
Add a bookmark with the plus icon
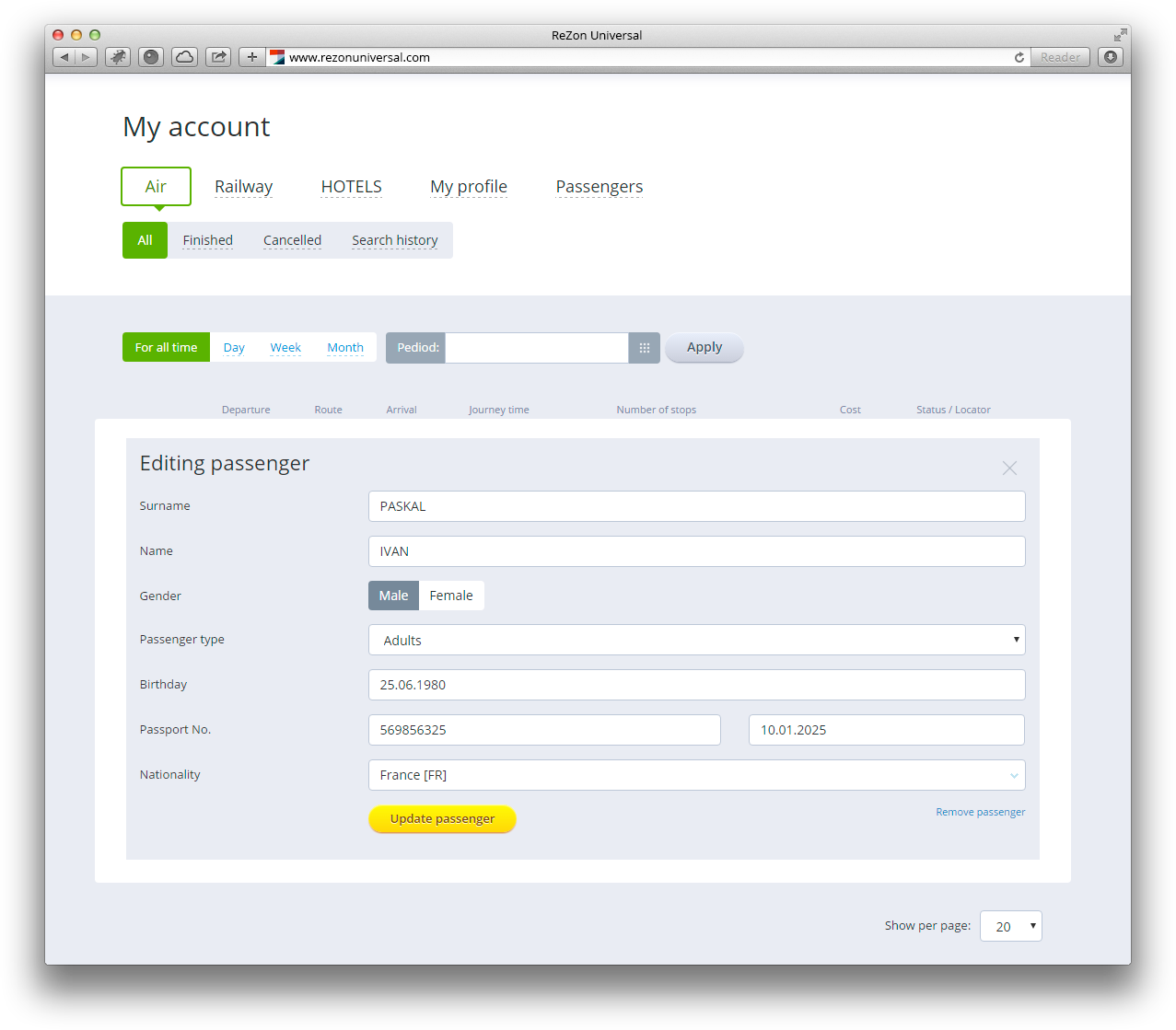[251, 57]
